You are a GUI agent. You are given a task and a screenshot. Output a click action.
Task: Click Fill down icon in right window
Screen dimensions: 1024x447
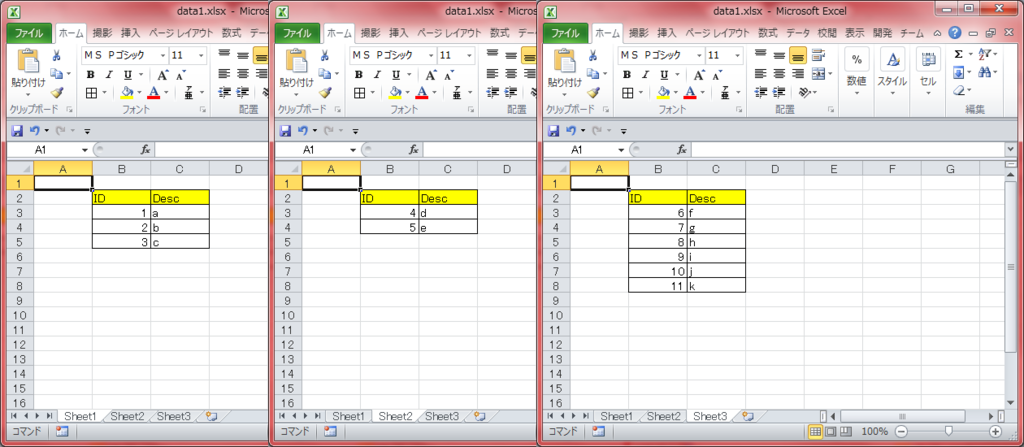959,72
